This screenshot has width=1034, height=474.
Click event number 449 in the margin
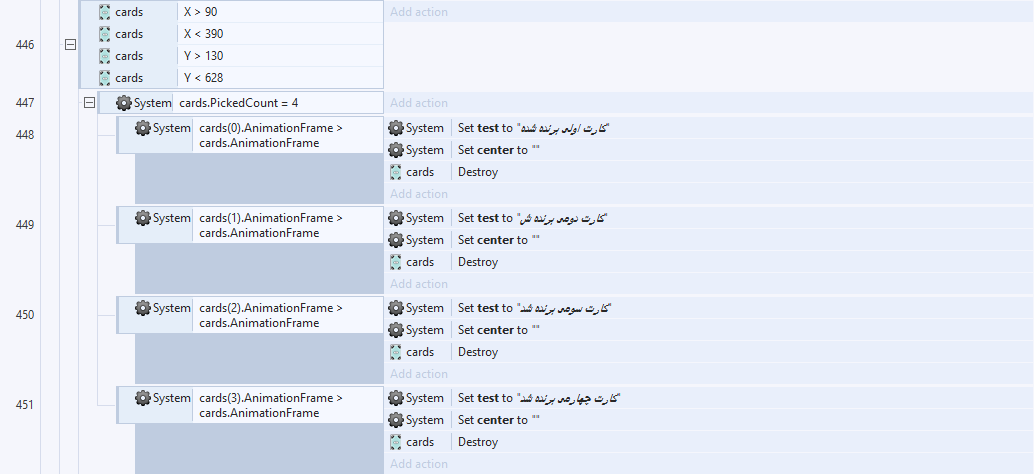click(24, 225)
